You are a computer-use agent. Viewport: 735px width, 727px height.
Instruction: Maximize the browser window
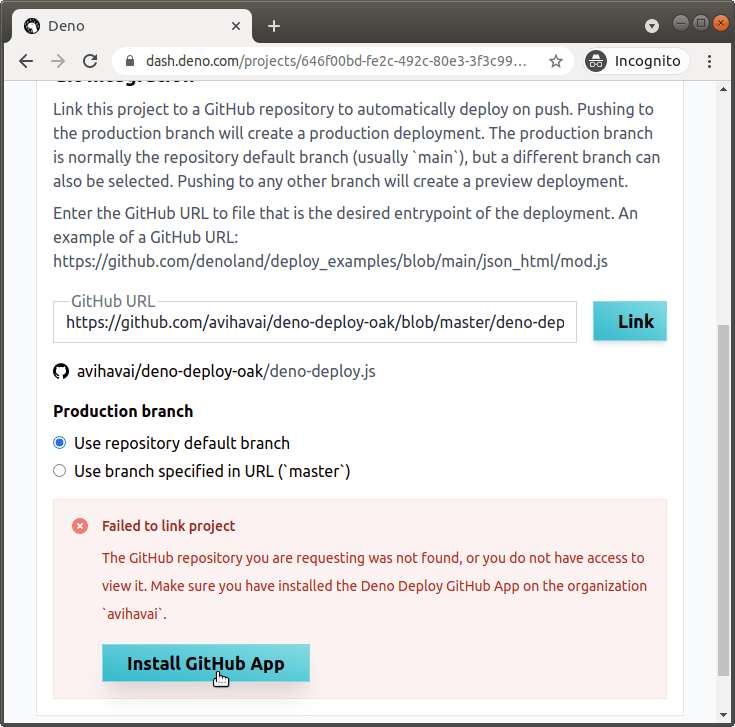click(x=701, y=22)
